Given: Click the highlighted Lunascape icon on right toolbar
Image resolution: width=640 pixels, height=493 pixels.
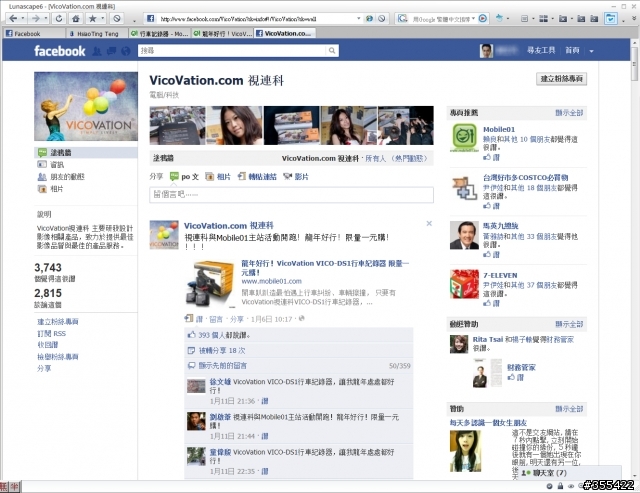Looking at the screenshot, I should [611, 18].
